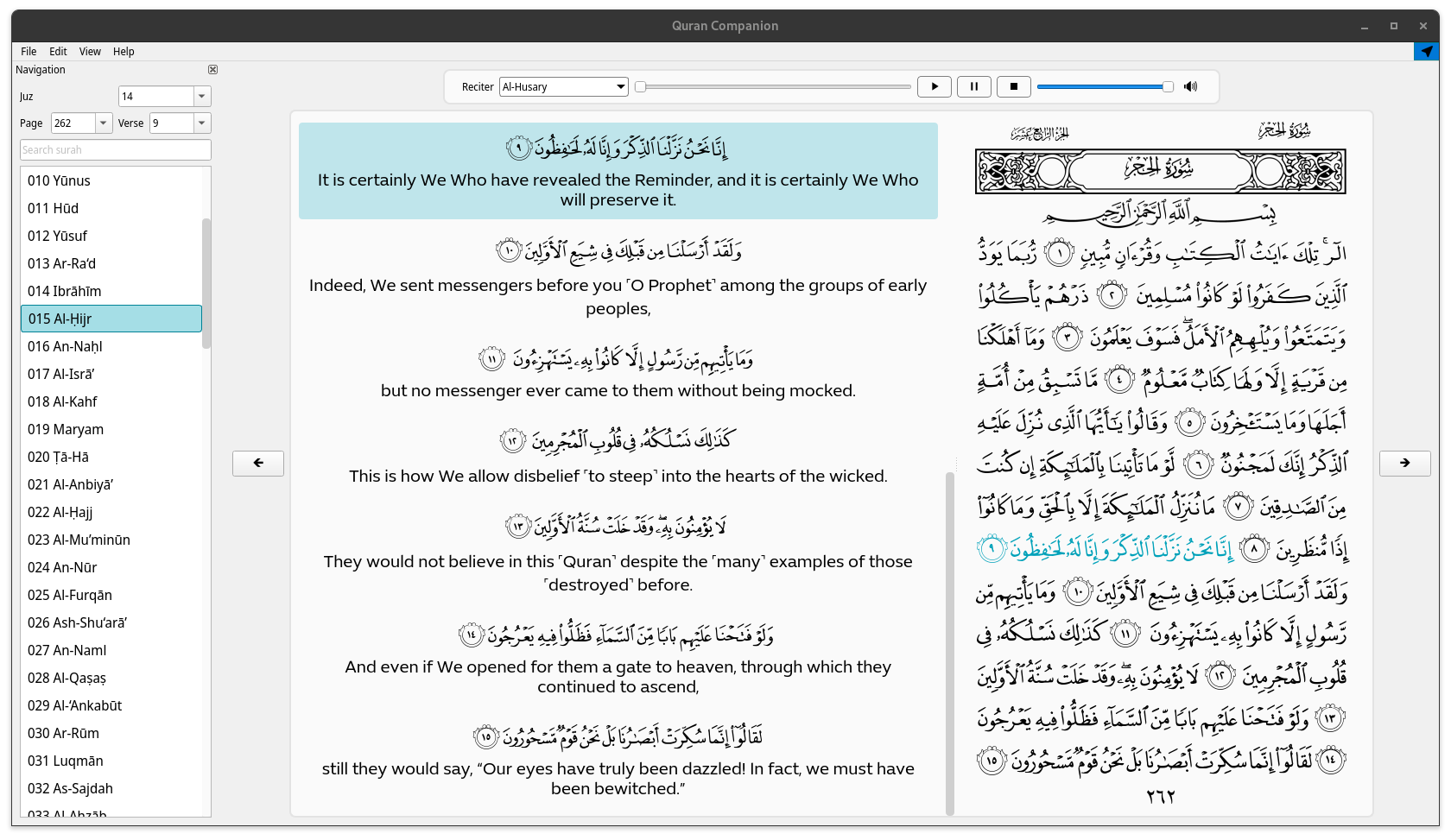Screen dimensions: 1451x840
Task: Select surah 021 Al-Anbiyā'
Action: [111, 484]
